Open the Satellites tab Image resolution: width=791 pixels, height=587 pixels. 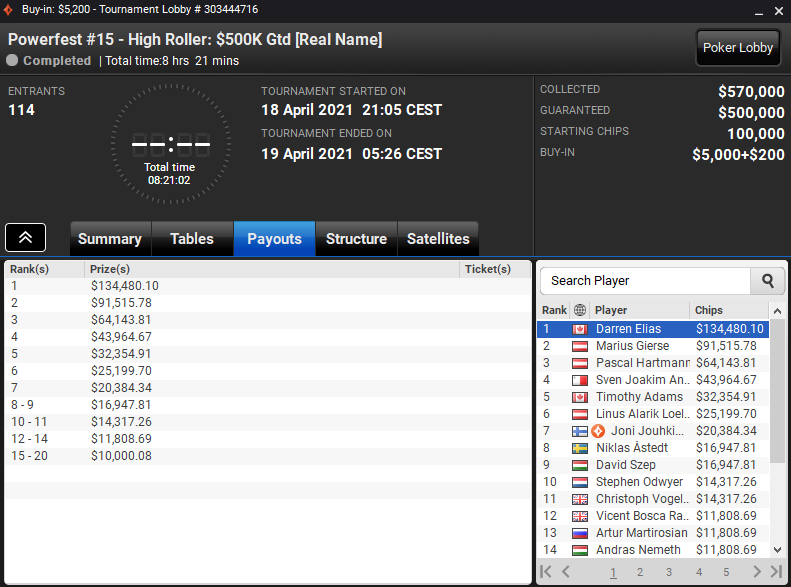(438, 239)
